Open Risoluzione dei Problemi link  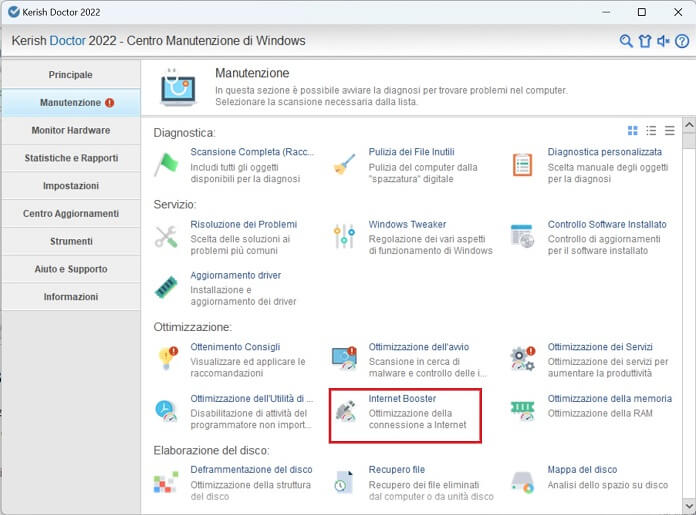244,224
